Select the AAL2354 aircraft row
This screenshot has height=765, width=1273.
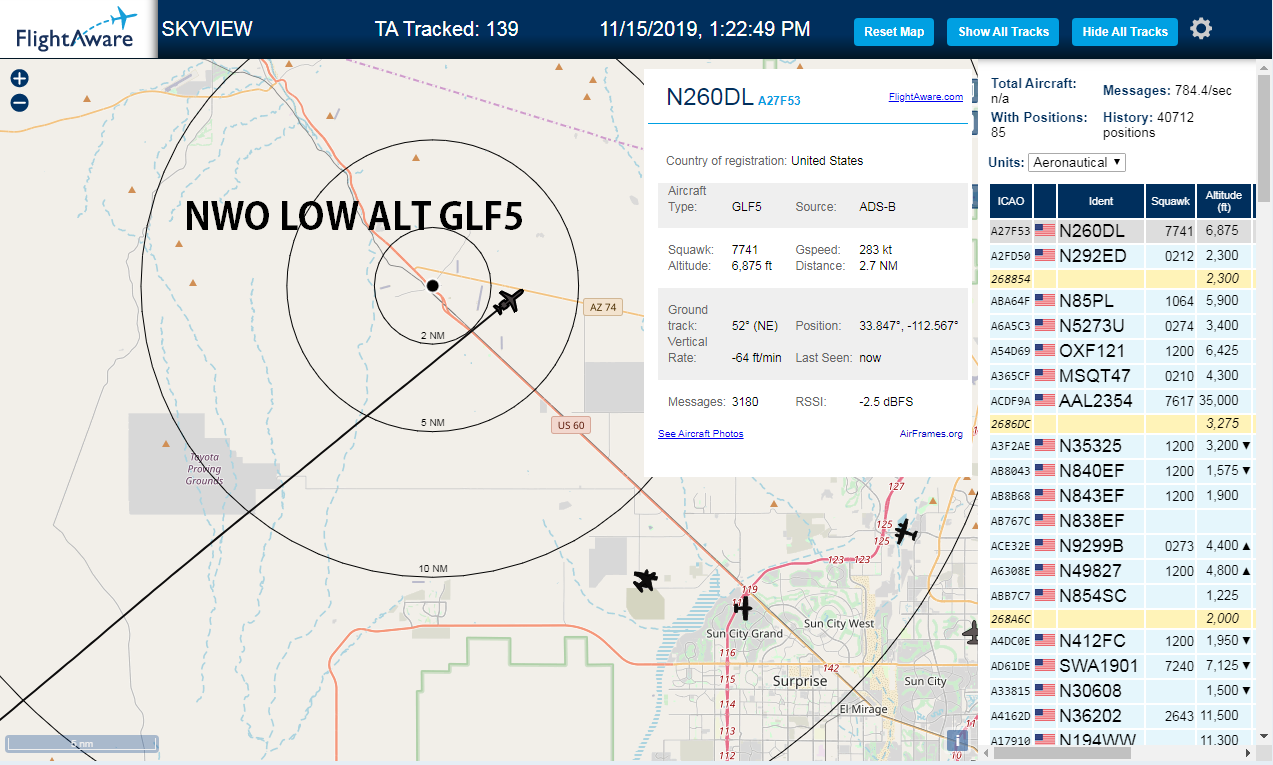tap(1121, 400)
